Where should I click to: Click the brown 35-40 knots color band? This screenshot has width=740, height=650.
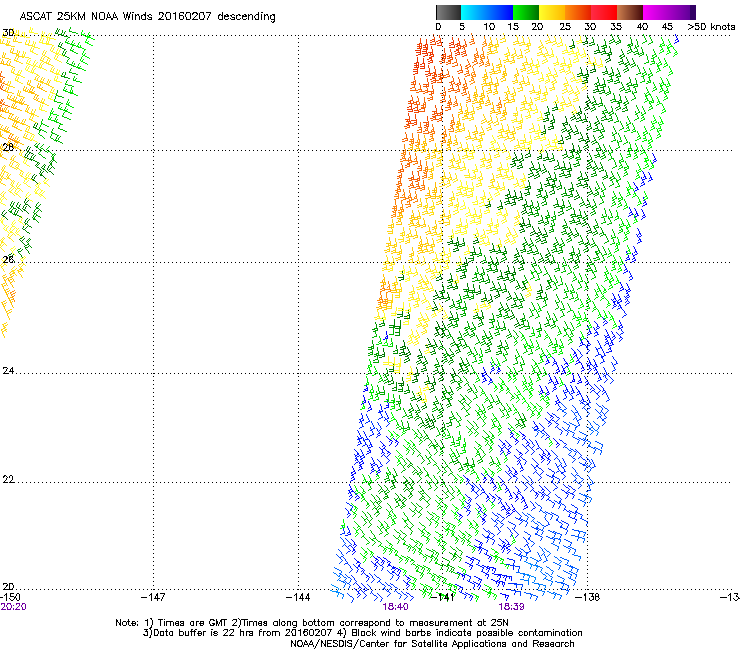coord(630,12)
